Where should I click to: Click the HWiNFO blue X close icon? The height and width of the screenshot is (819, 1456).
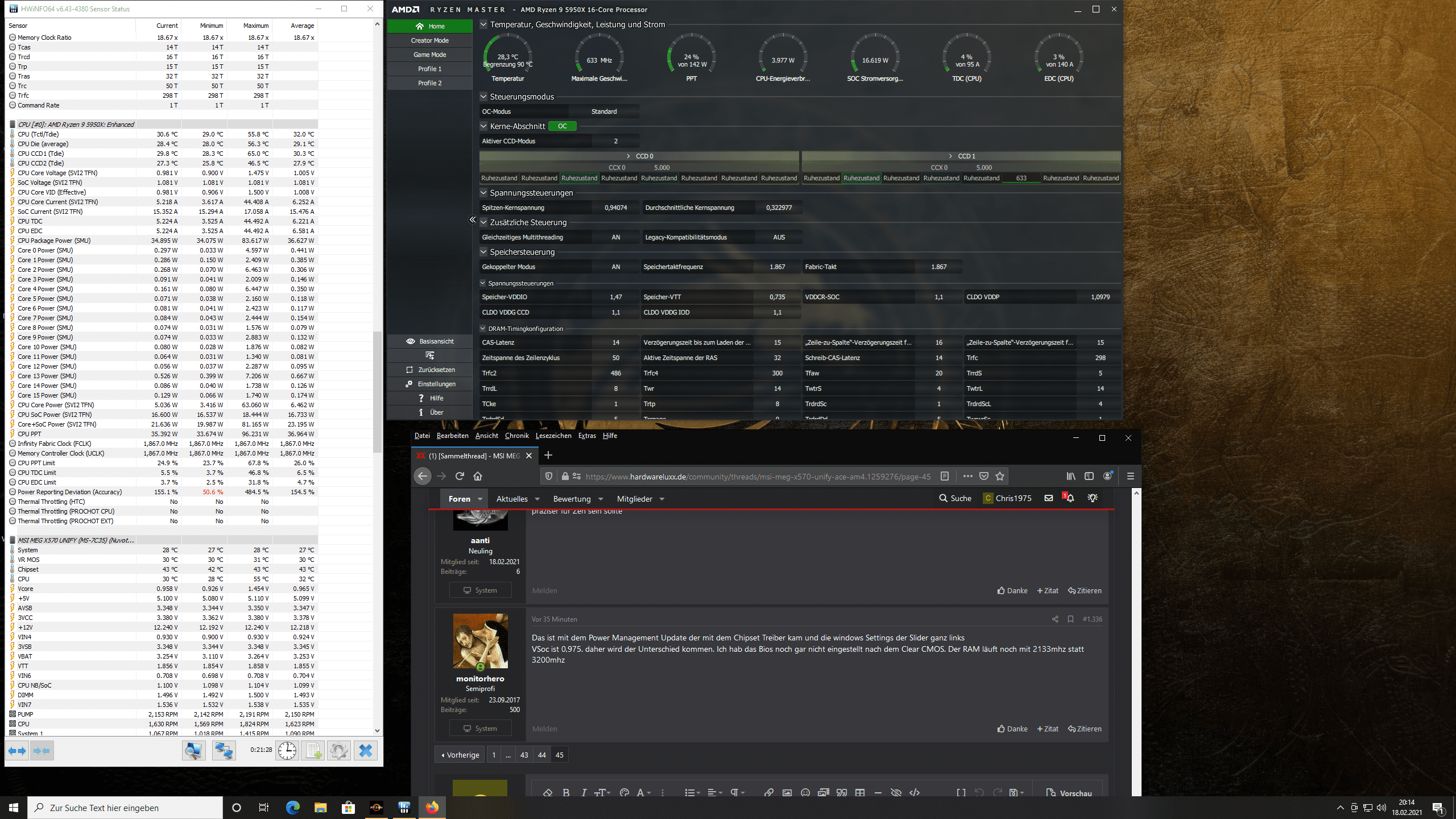coord(366,751)
